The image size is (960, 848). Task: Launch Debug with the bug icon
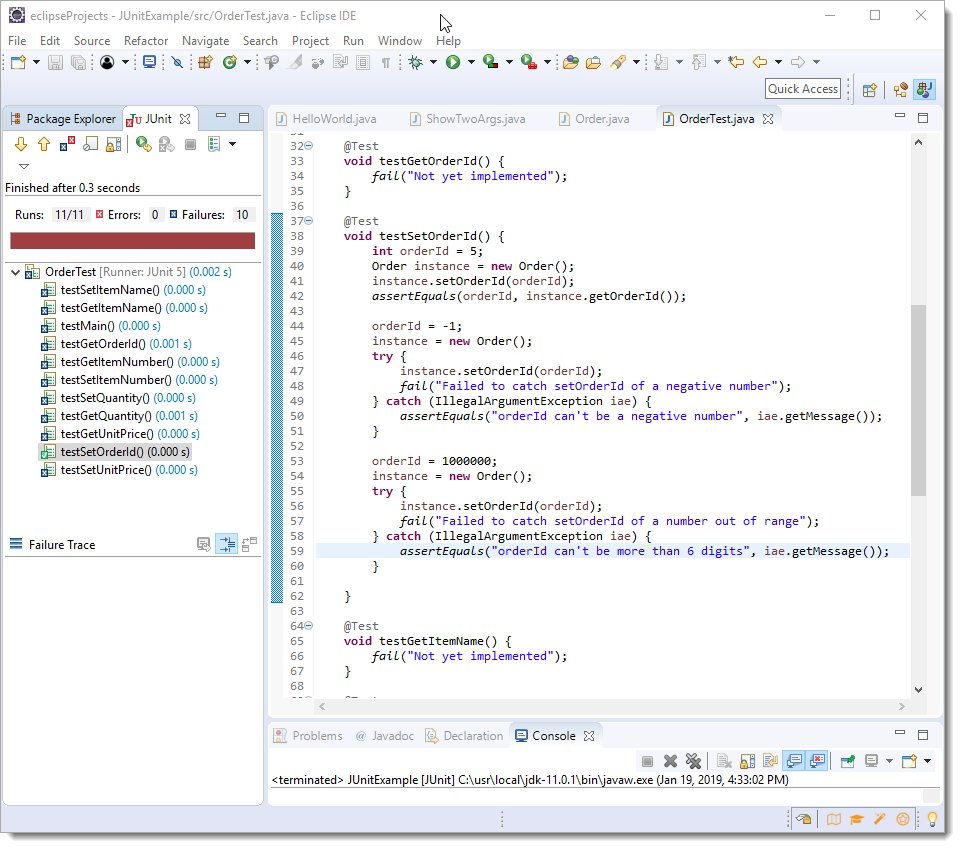click(416, 62)
